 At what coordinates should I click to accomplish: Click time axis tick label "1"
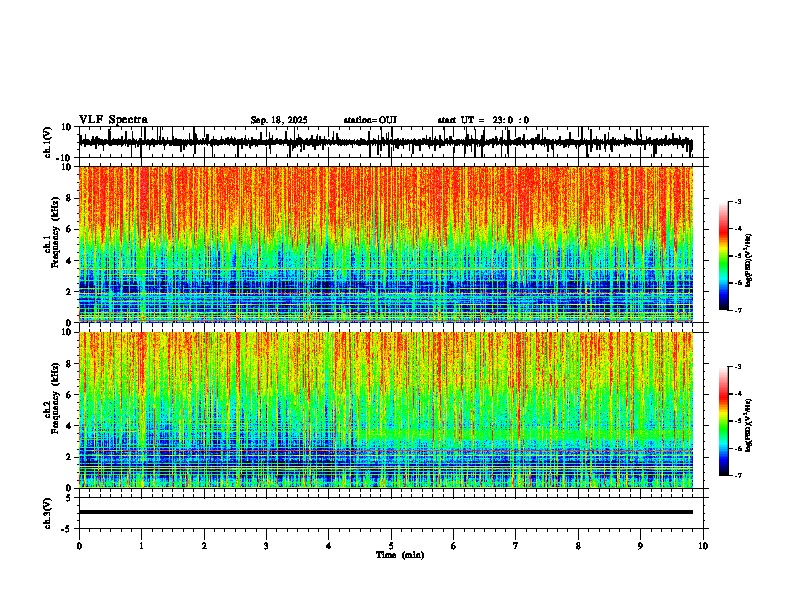coord(141,546)
